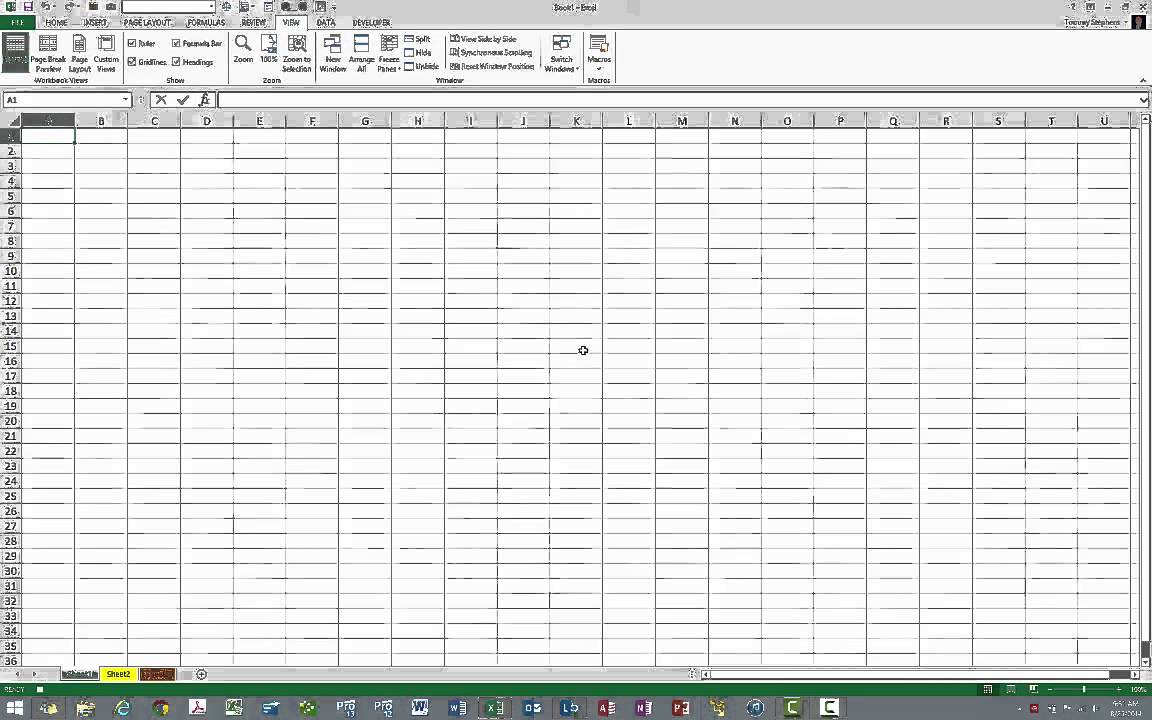Uncheck the Headings checkbox
The height and width of the screenshot is (720, 1152).
[x=176, y=62]
